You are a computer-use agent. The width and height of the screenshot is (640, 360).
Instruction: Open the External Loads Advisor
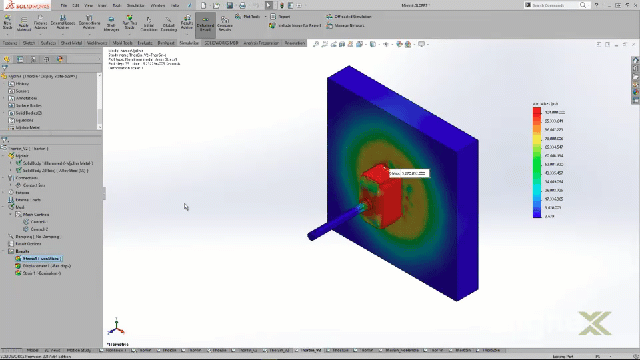[x=63, y=22]
